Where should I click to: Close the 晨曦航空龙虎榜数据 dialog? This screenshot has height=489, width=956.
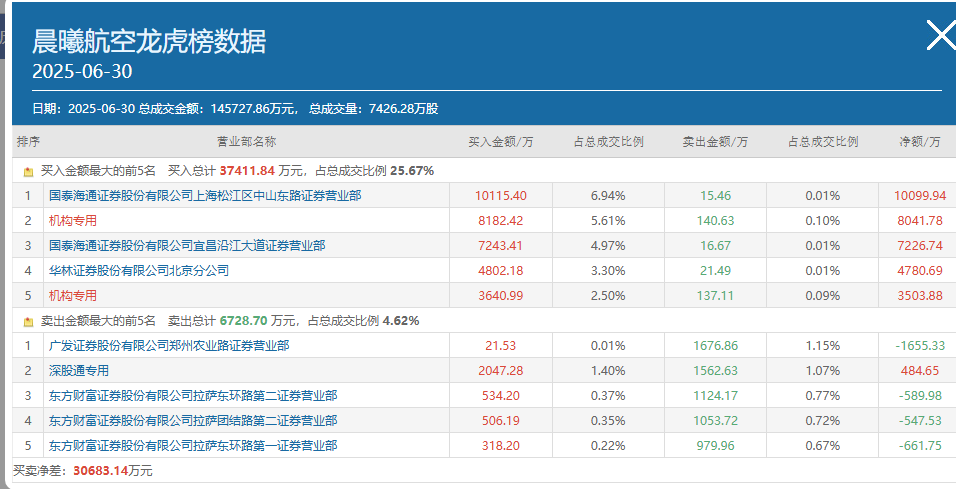click(x=941, y=36)
